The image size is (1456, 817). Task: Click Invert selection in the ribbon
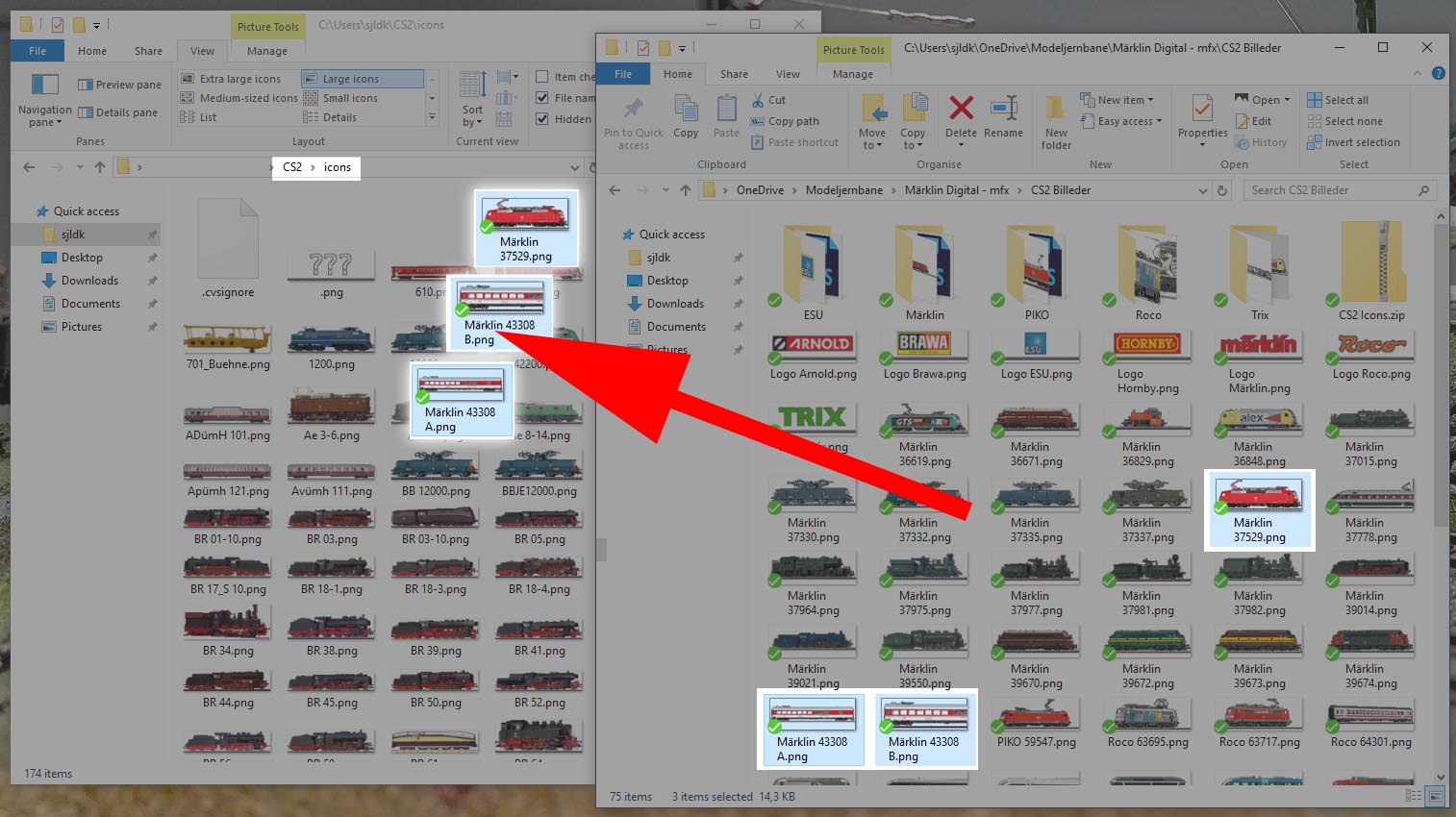pos(1353,142)
